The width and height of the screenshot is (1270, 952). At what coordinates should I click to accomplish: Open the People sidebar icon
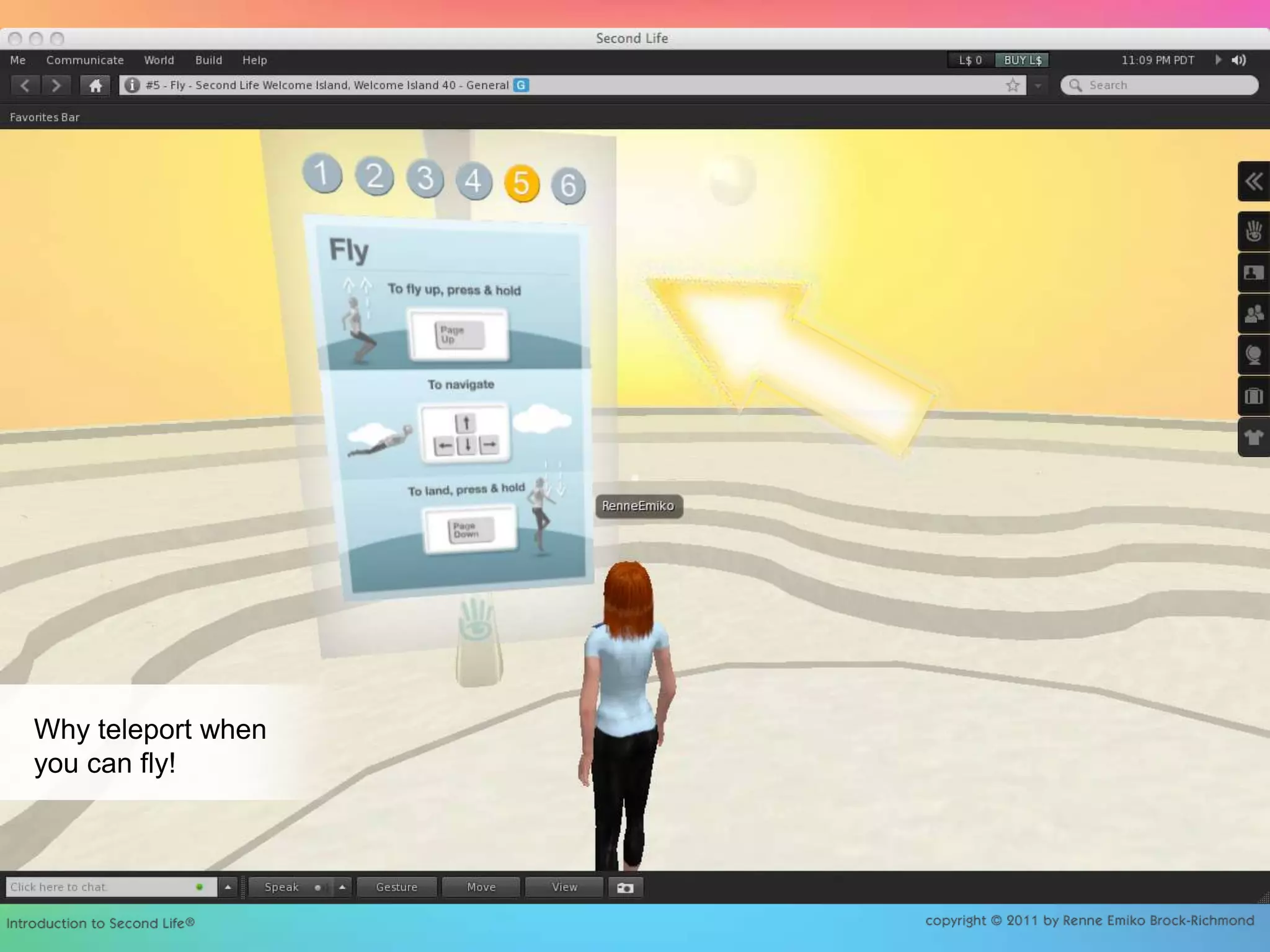1254,314
